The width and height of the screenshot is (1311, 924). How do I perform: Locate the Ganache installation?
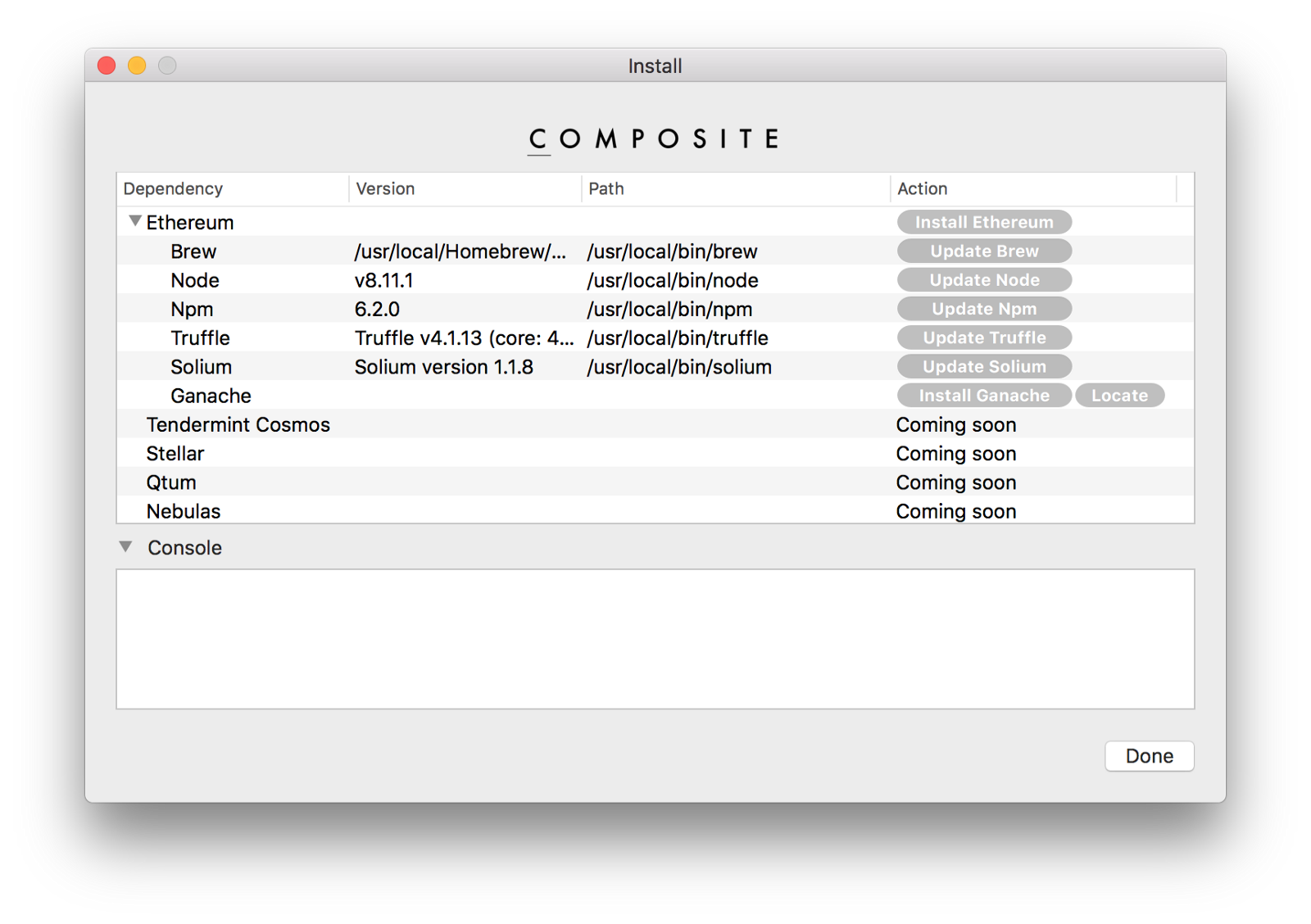(x=1119, y=395)
